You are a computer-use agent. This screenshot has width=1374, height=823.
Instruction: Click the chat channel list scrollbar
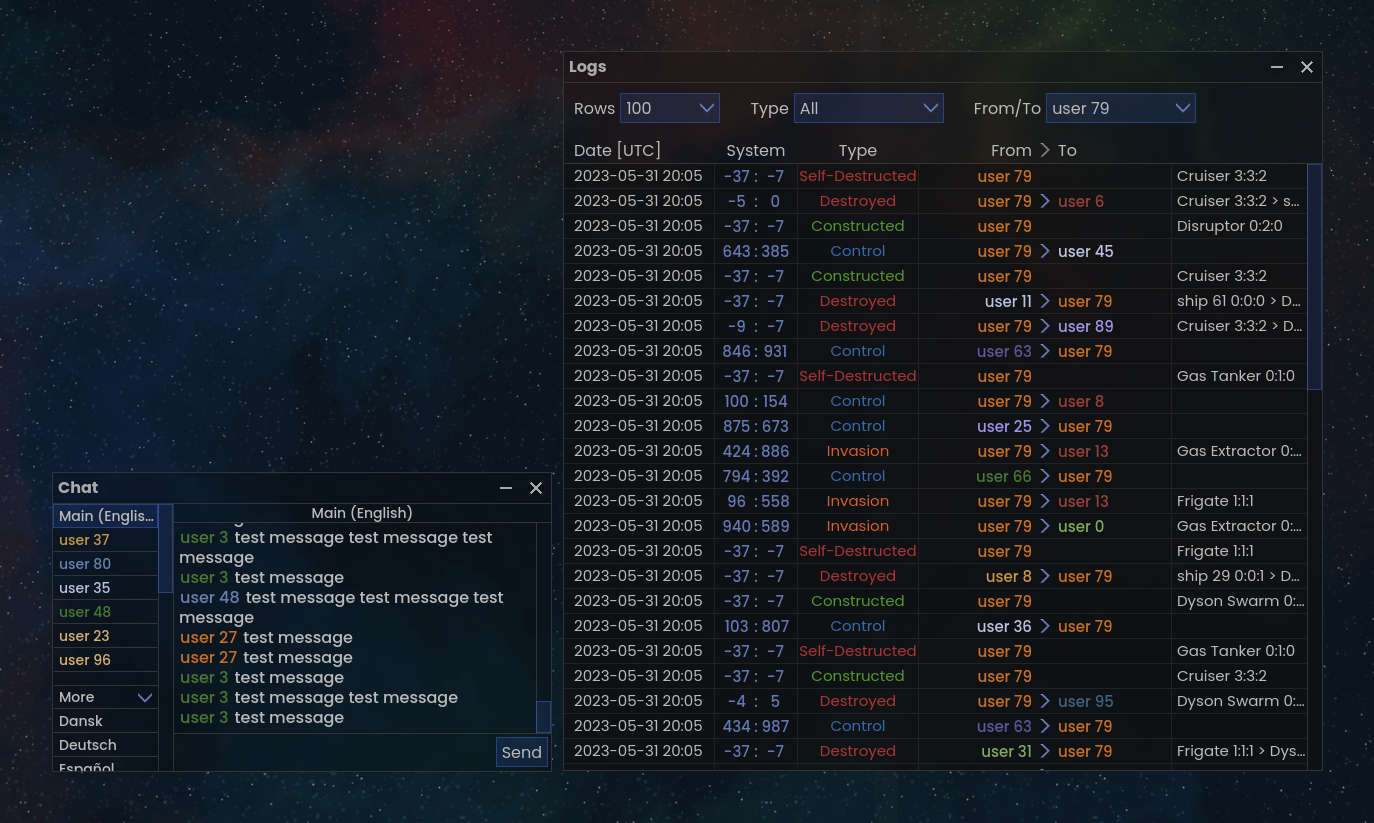tap(166, 549)
